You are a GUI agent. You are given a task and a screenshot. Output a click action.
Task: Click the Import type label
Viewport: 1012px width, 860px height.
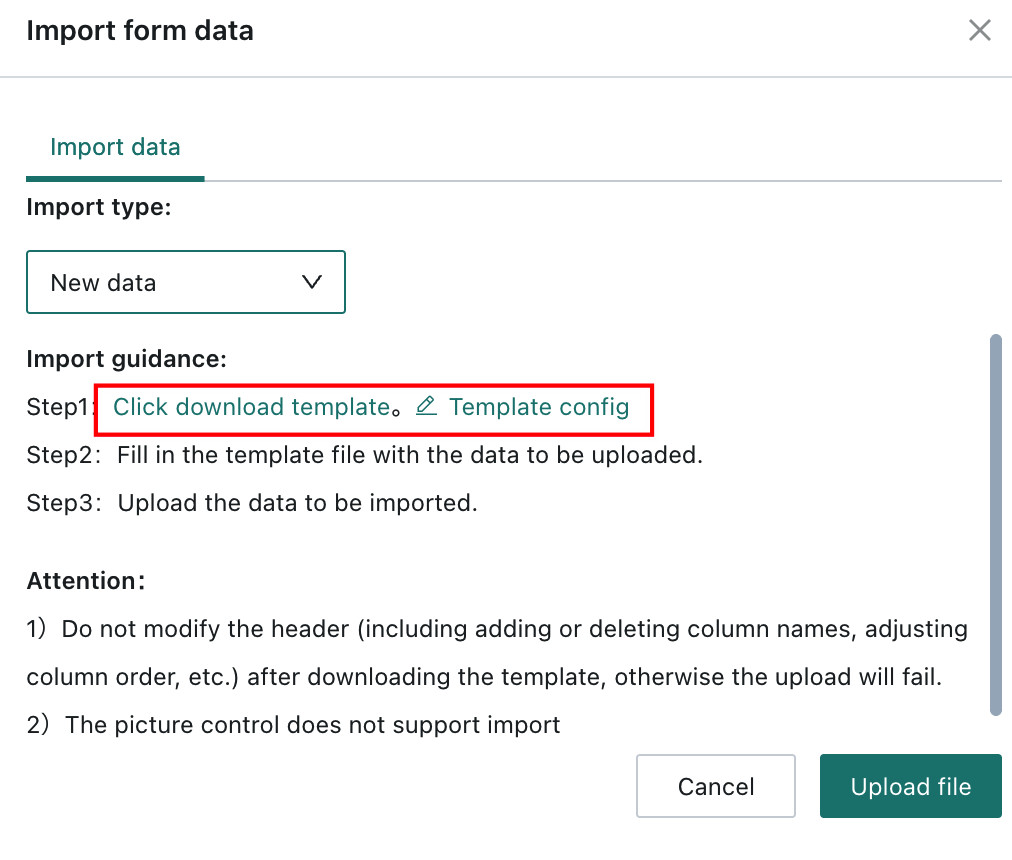(99, 207)
